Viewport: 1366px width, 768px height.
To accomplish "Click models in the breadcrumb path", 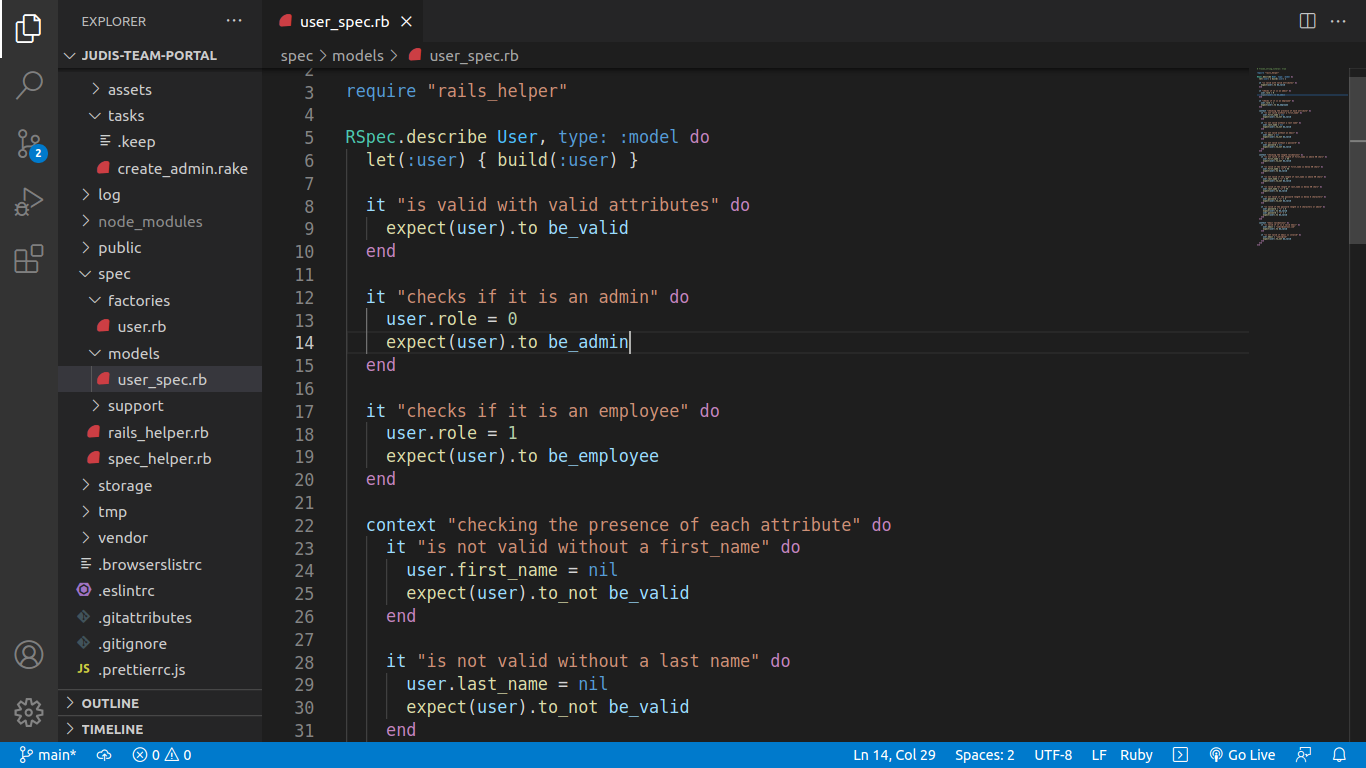I will [357, 56].
